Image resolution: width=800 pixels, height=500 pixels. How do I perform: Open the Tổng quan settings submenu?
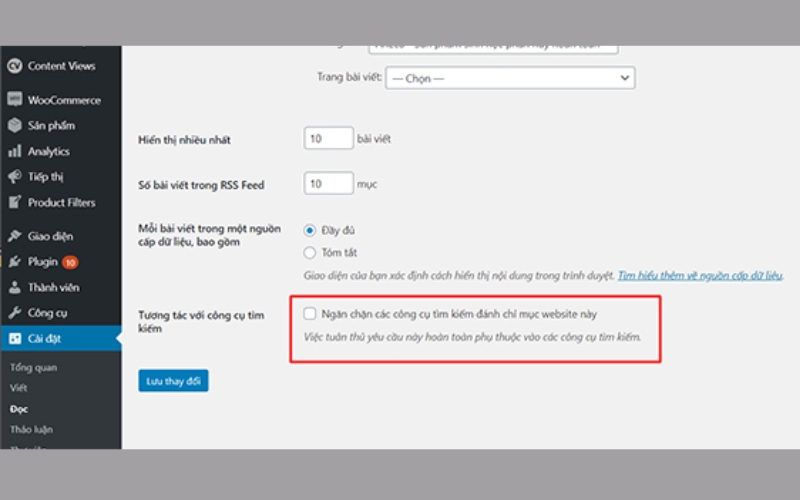click(33, 367)
